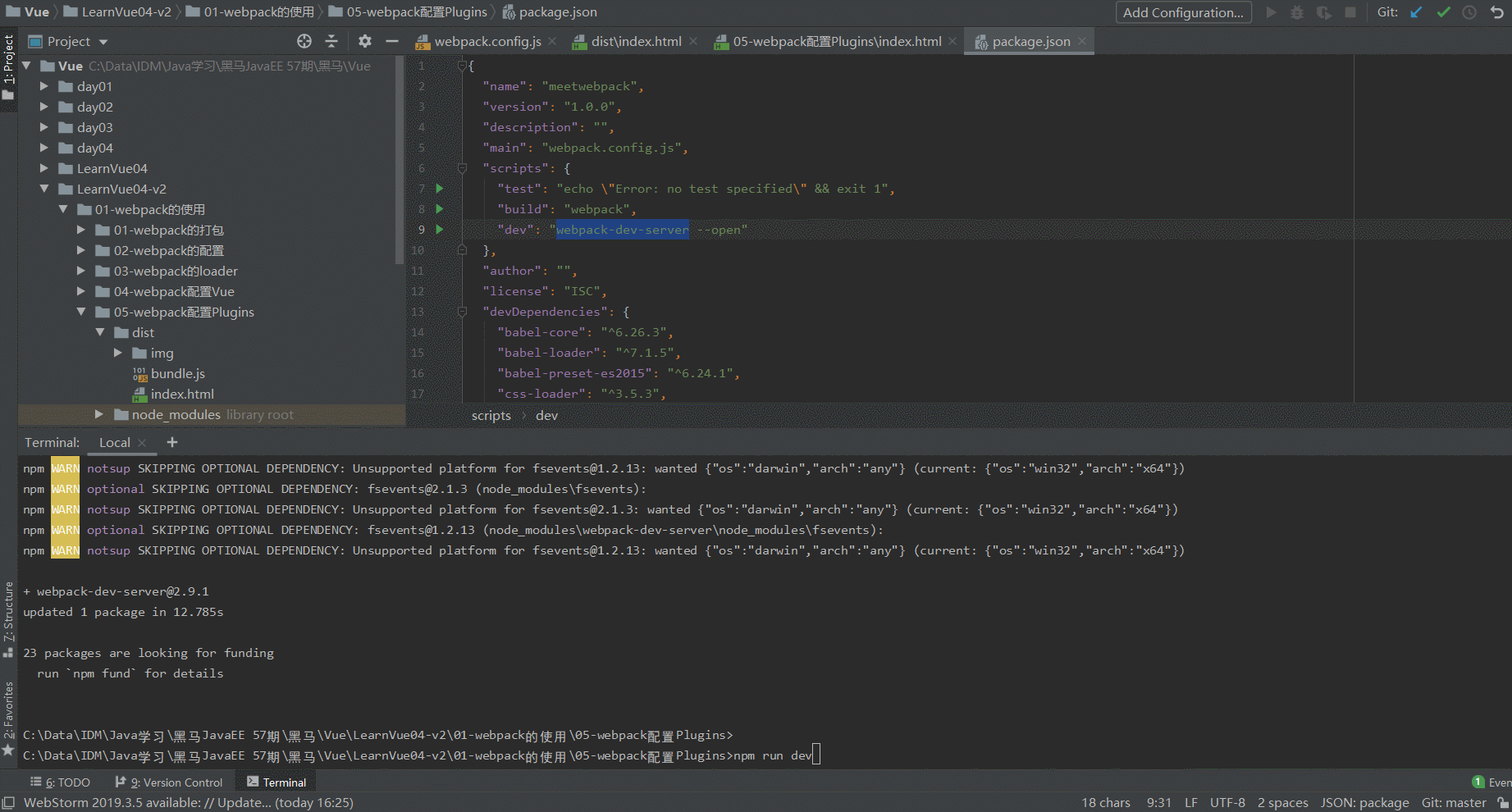Select index.html under the dist folder
1512x812 pixels.
tap(182, 394)
